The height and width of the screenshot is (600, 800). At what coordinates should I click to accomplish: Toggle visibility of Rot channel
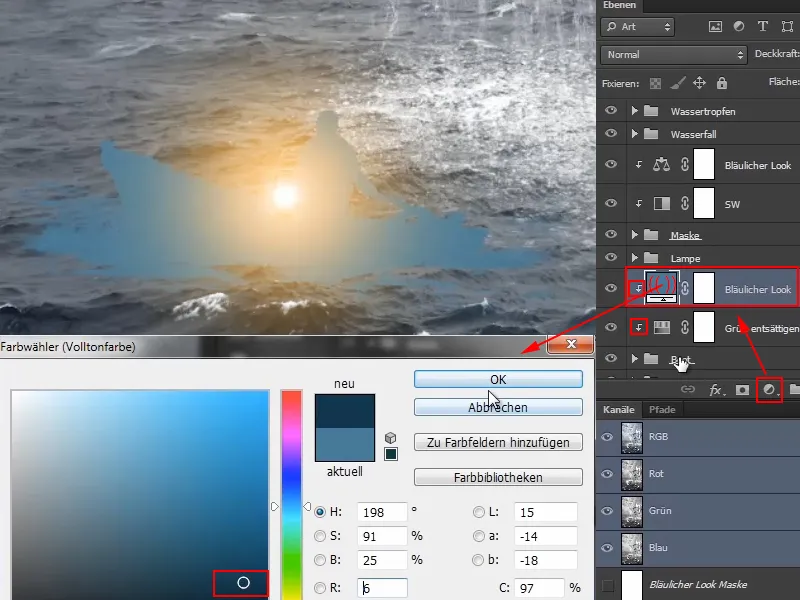click(x=607, y=474)
